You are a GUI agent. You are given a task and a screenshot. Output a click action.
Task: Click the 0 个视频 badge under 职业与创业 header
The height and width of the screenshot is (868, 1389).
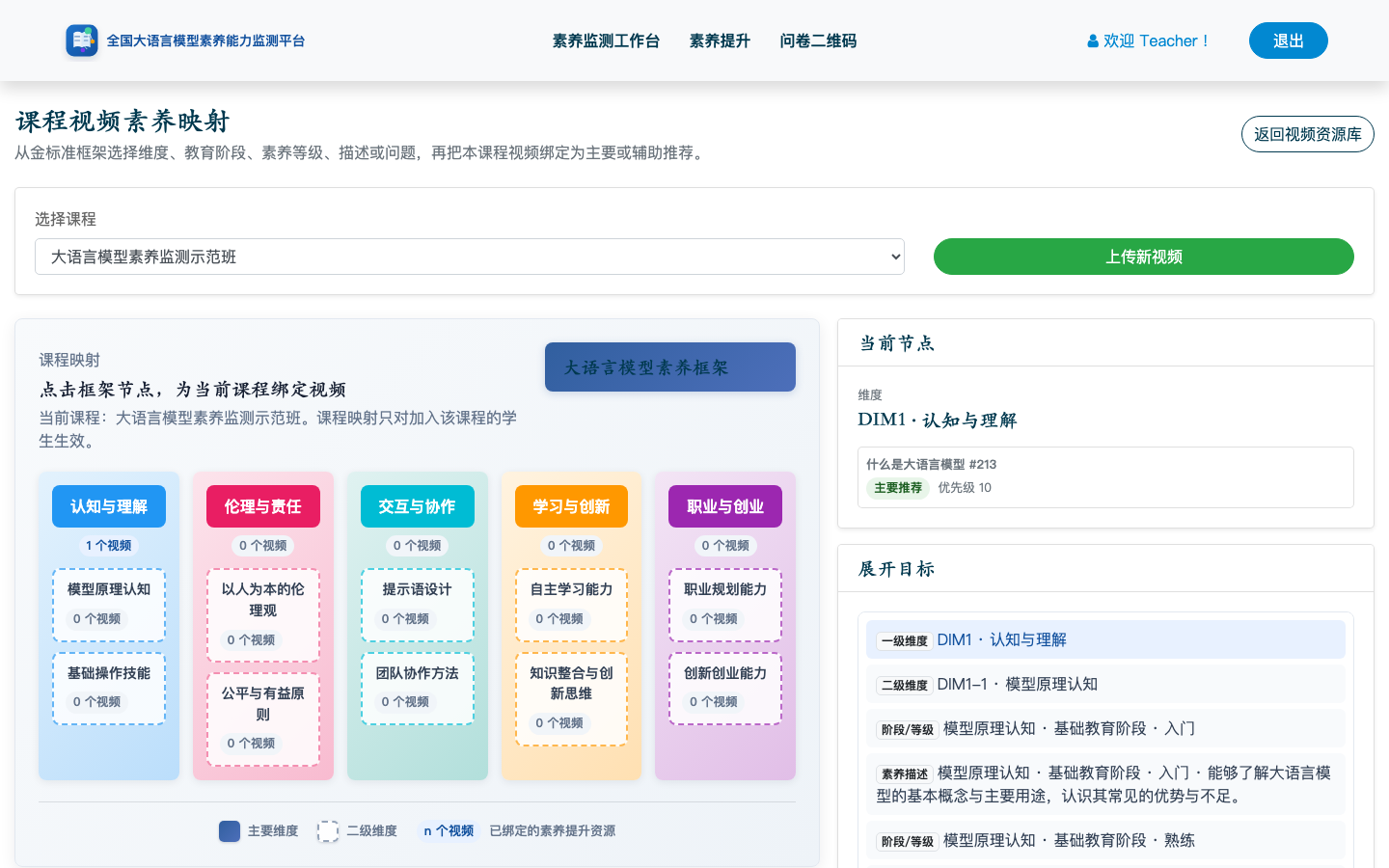coord(725,546)
